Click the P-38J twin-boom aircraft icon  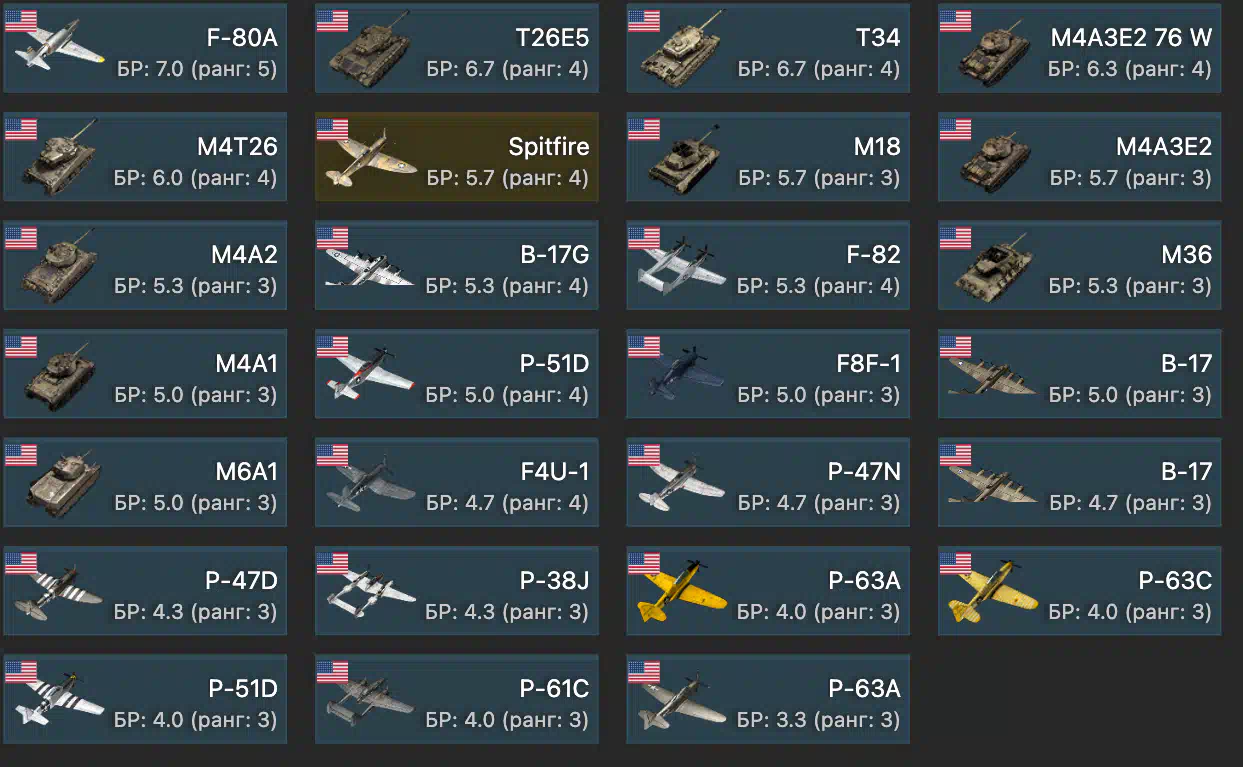click(370, 594)
